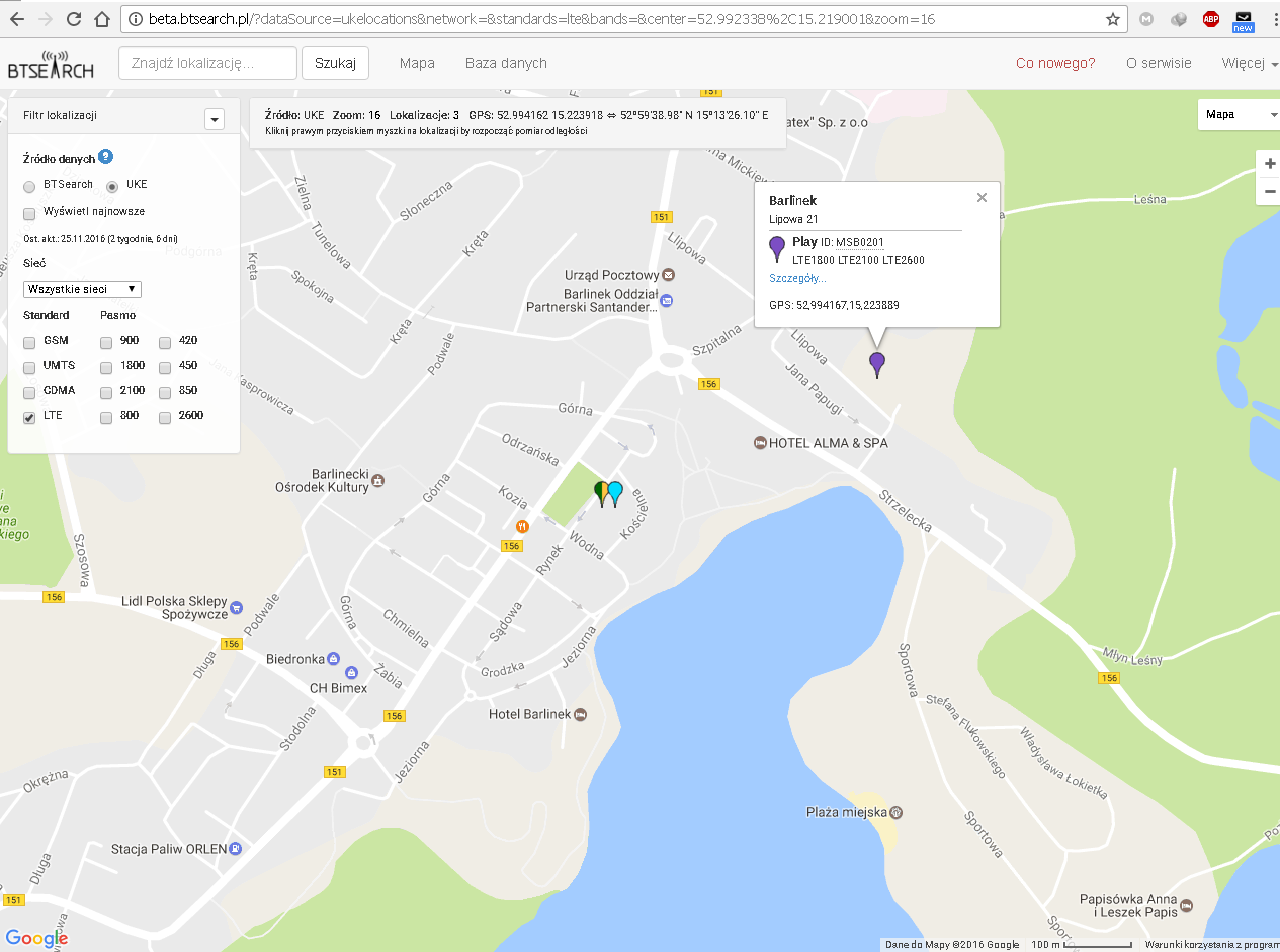This screenshot has width=1280, height=952.
Task: Click the CH Bimex place label
Action: tap(338, 688)
